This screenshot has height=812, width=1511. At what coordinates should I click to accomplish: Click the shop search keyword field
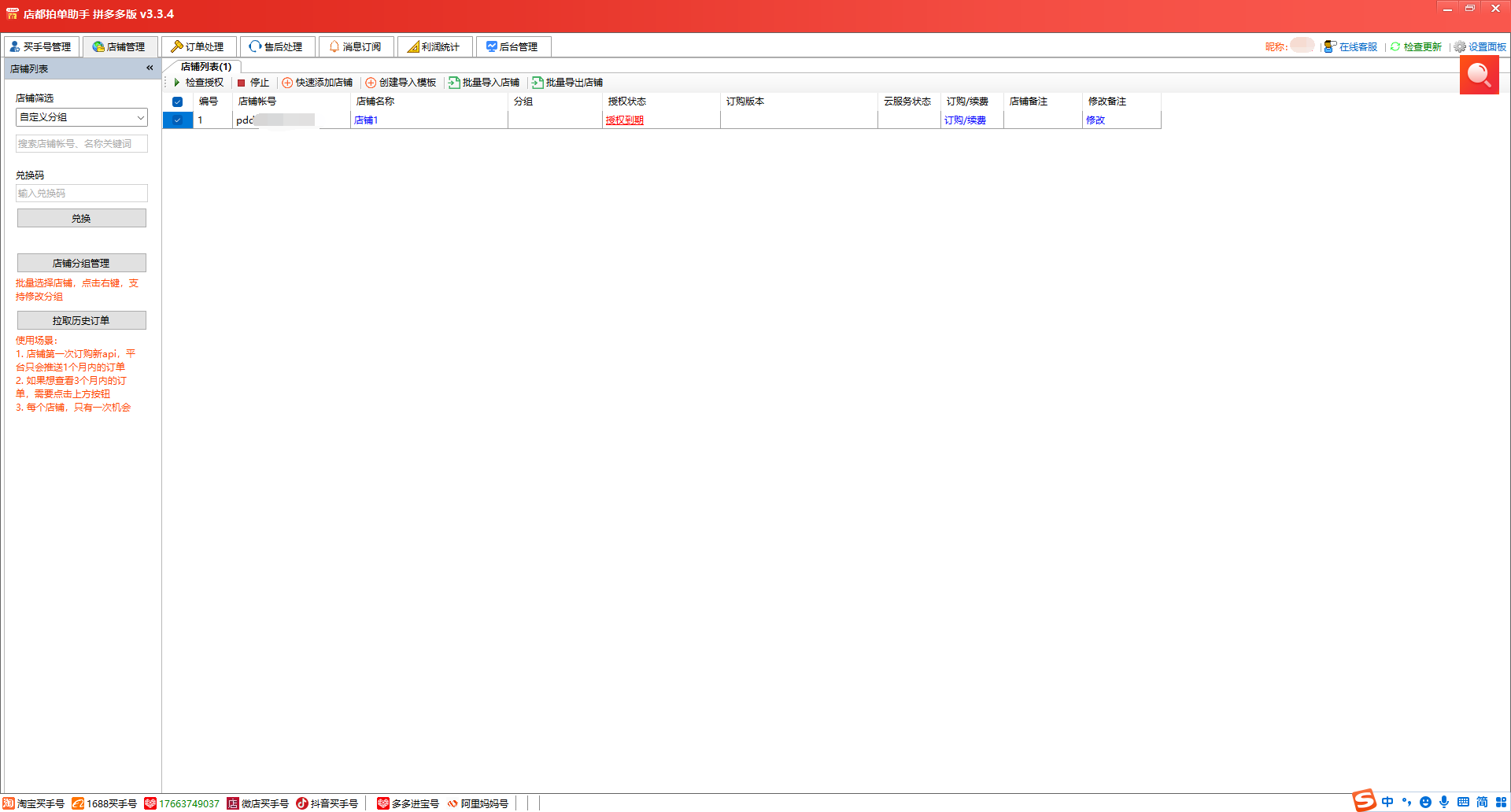coord(82,144)
